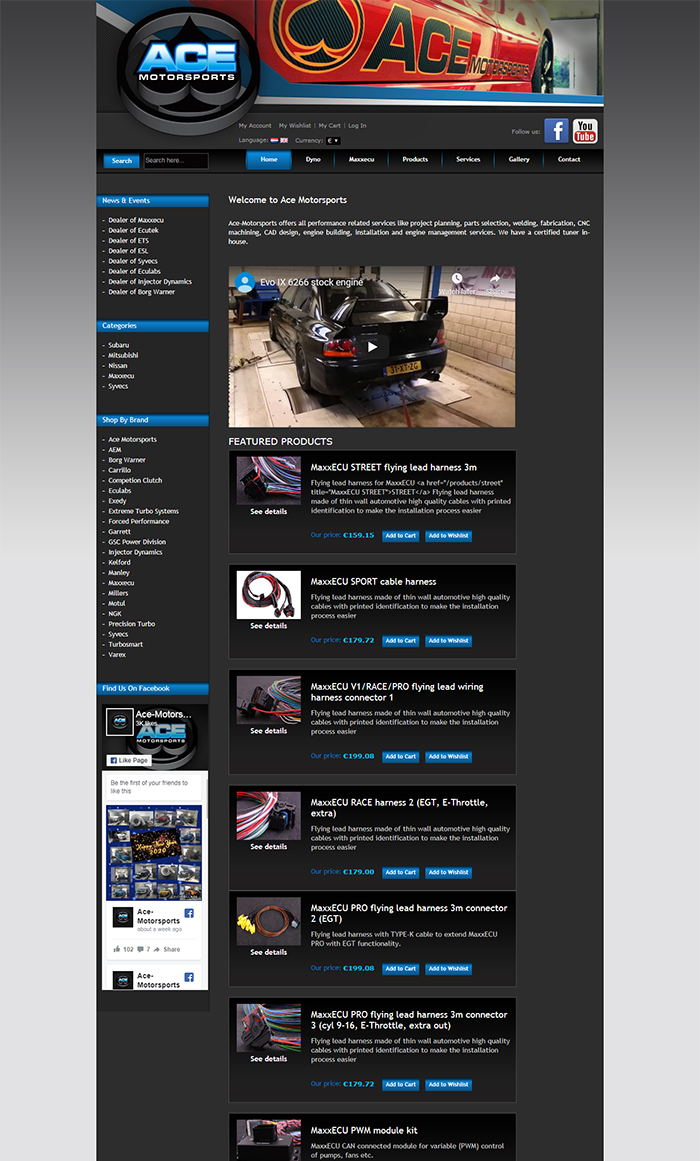Open MaxxECU STREET harness product image
The image size is (700, 1161).
coord(268,481)
